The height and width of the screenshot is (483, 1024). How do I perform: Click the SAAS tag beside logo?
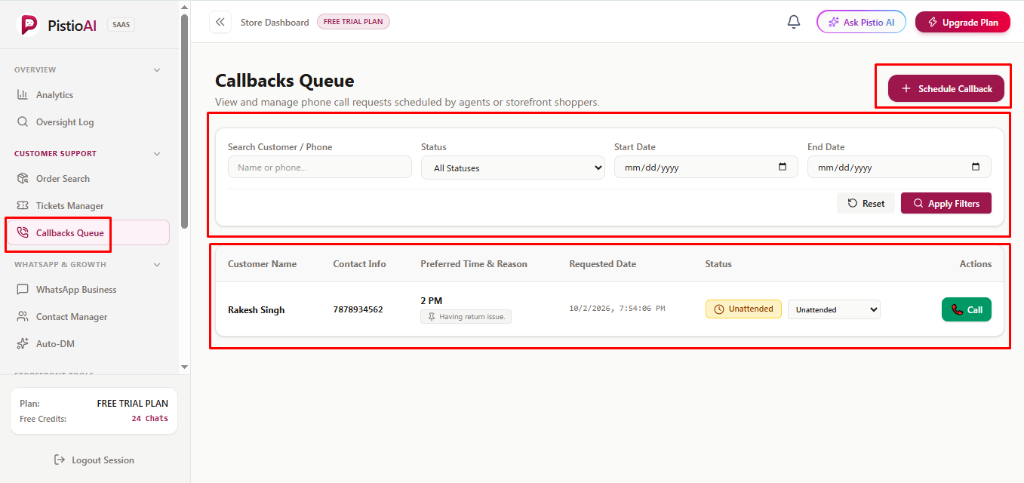tap(121, 25)
